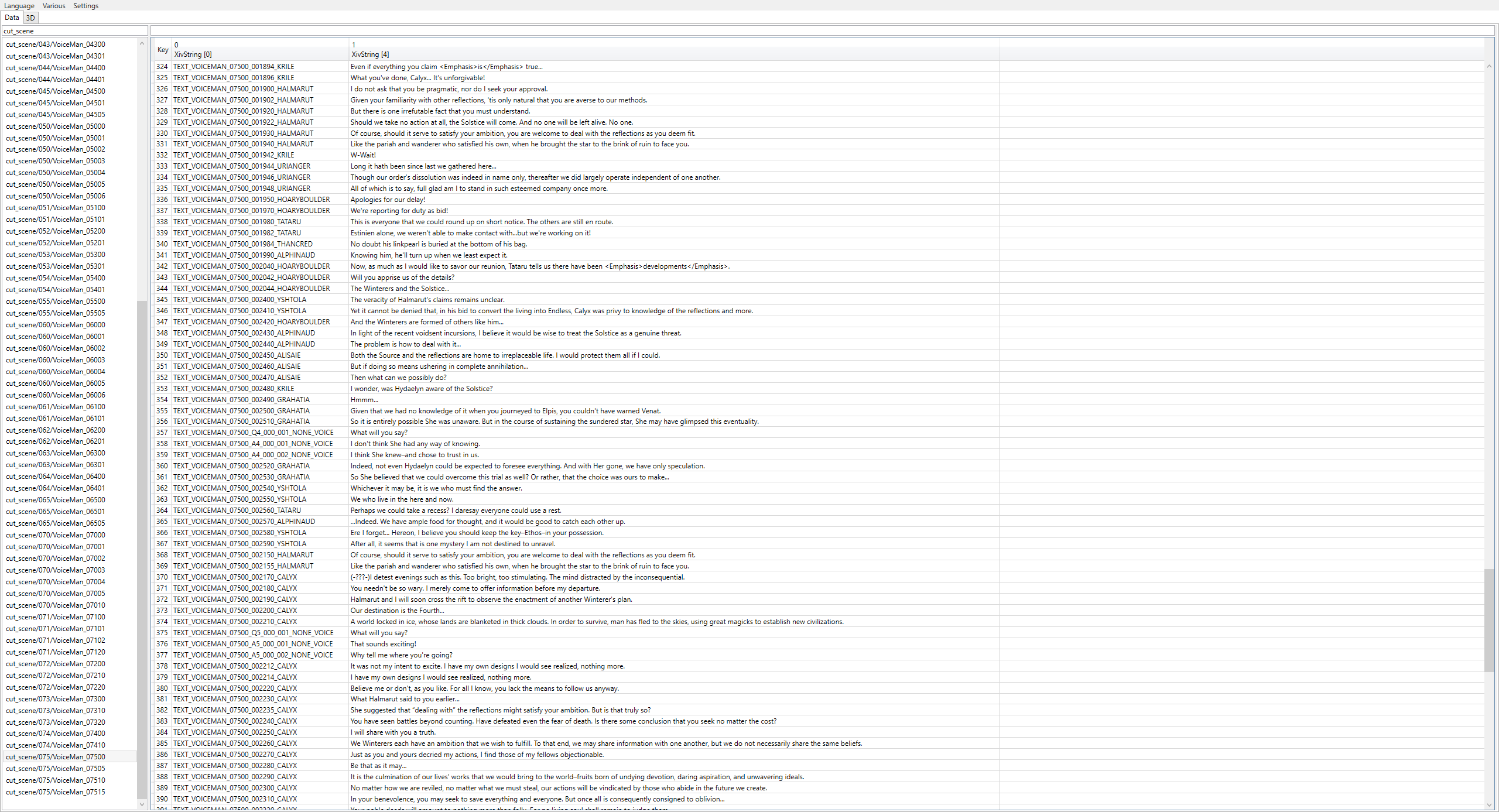
Task: Click the empty table filter field
Action: (x=820, y=31)
